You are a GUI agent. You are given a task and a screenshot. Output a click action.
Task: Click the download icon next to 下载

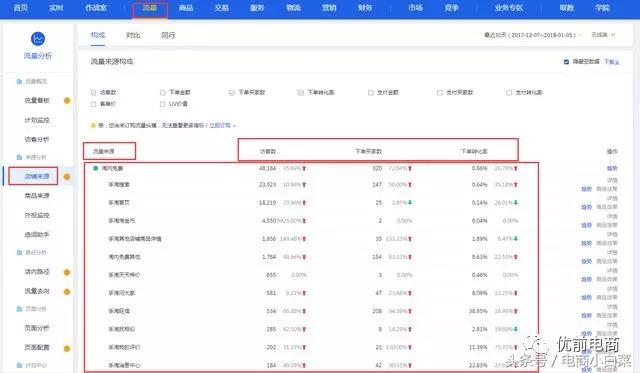coord(617,62)
